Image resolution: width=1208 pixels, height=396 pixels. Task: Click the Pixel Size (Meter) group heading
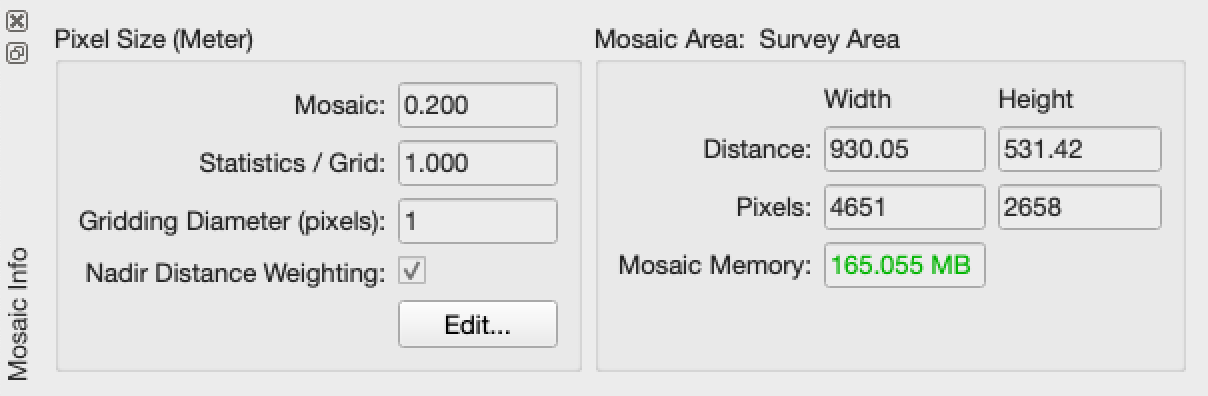[154, 40]
